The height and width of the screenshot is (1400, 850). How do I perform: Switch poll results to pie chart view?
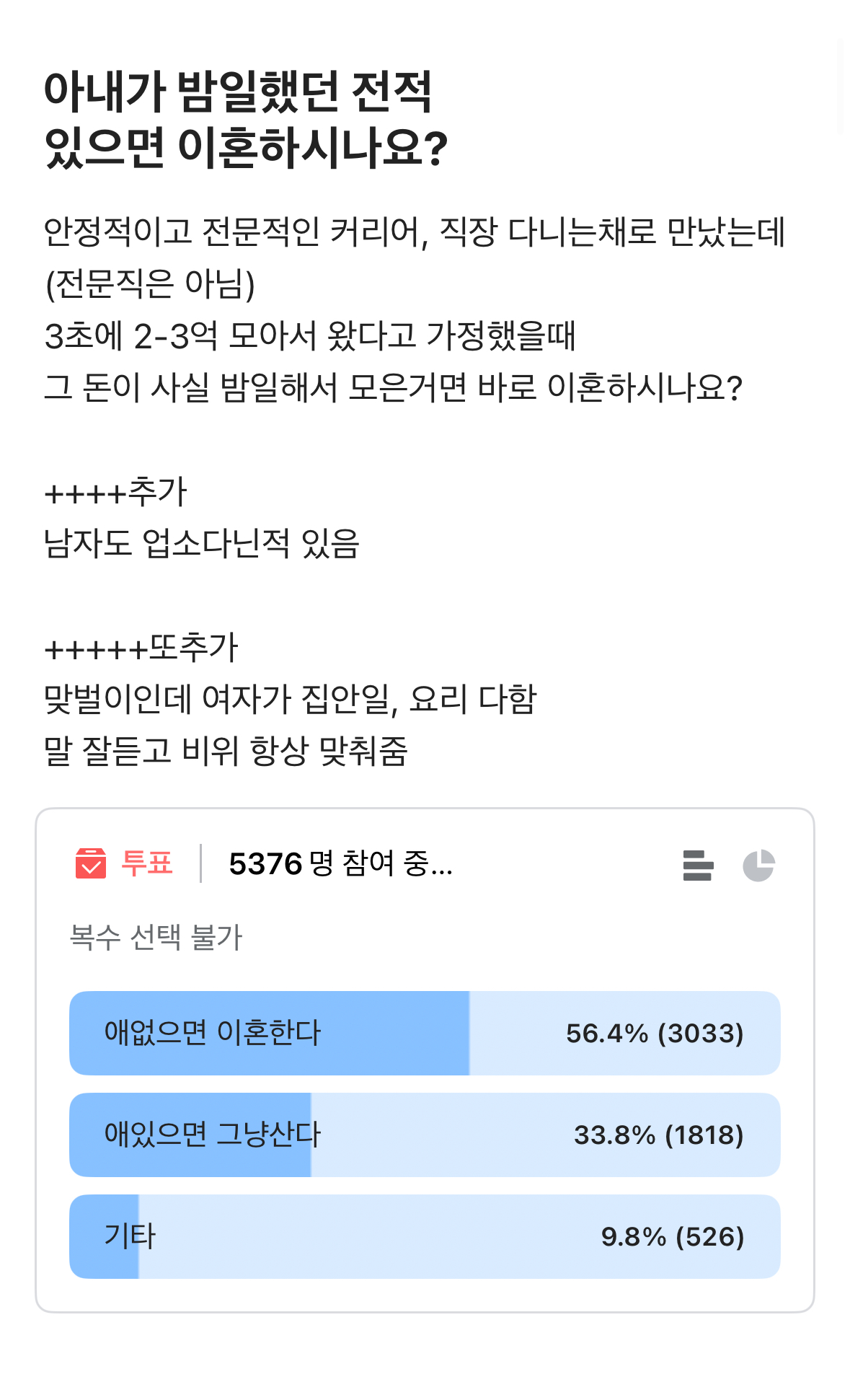pyautogui.click(x=758, y=866)
